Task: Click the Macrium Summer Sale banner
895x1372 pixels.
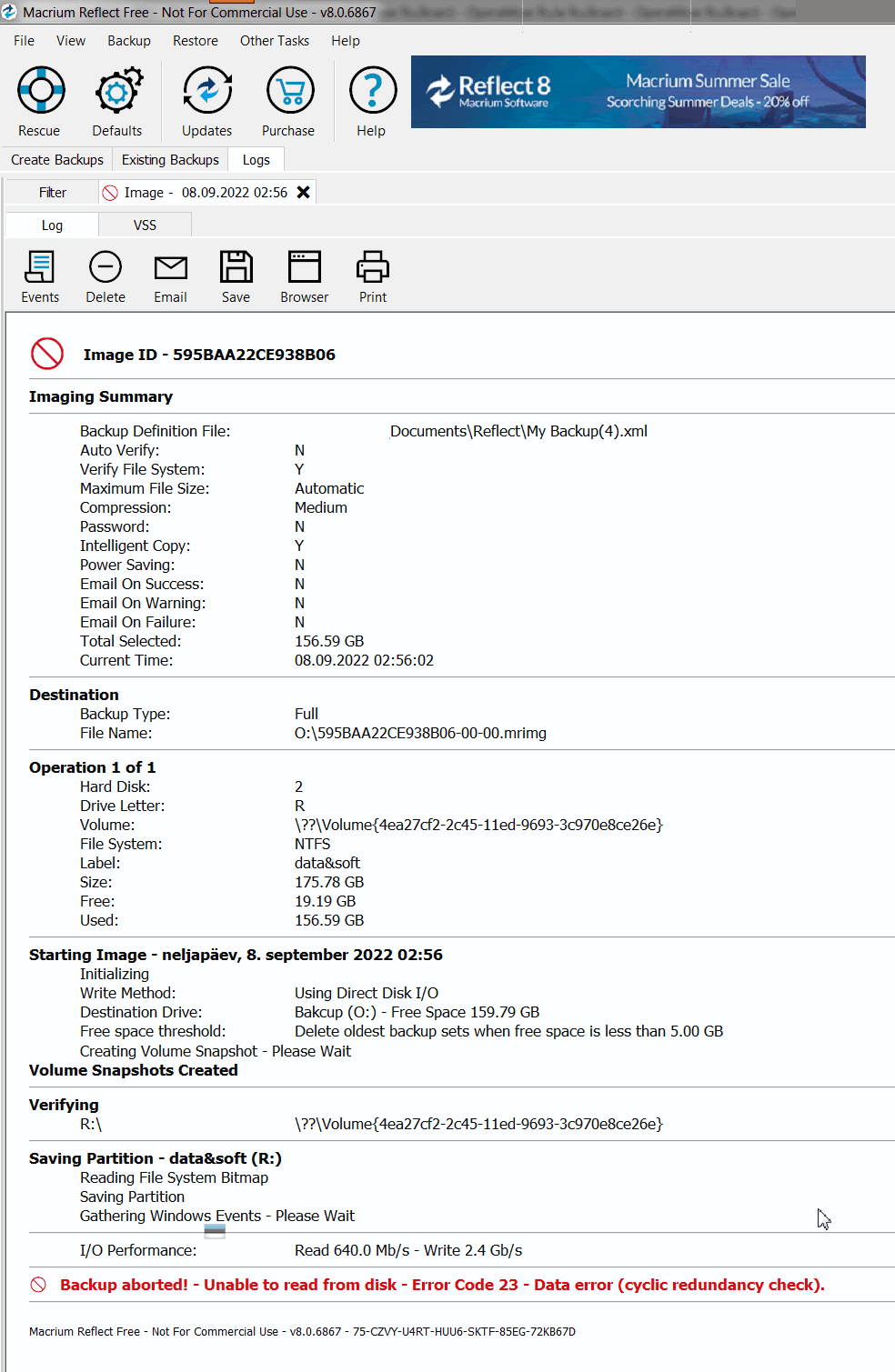Action: coord(638,92)
